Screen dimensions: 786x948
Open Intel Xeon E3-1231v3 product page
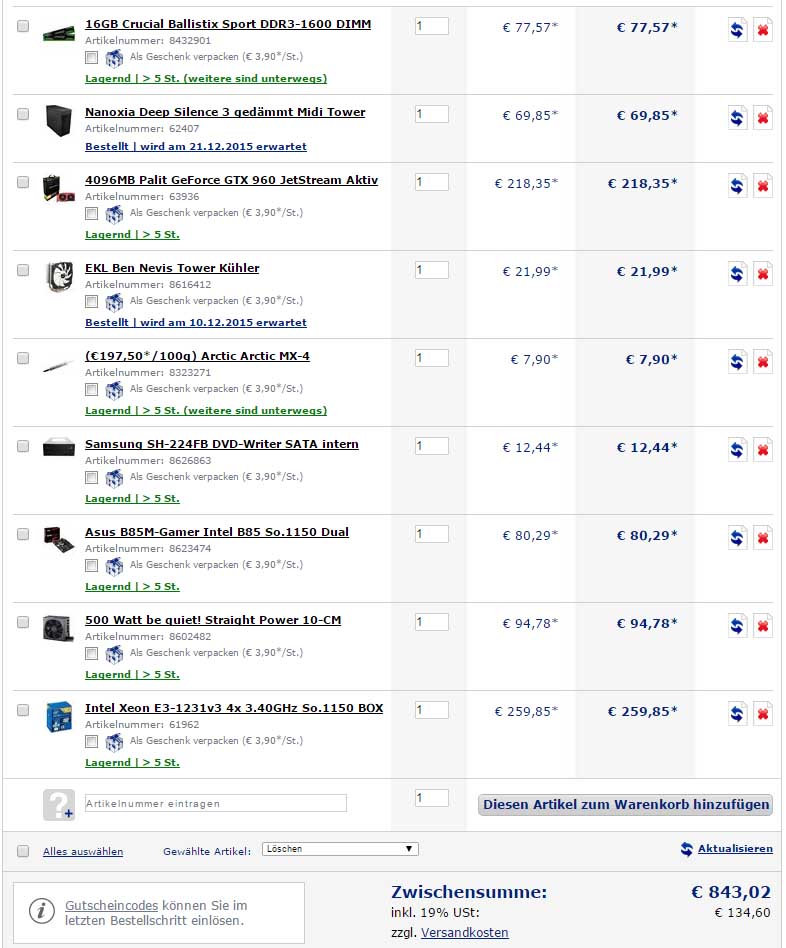[x=234, y=708]
